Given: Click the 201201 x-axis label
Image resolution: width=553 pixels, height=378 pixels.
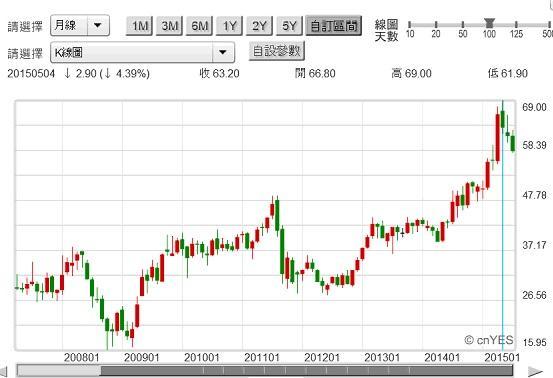Looking at the screenshot, I should click(x=322, y=358).
